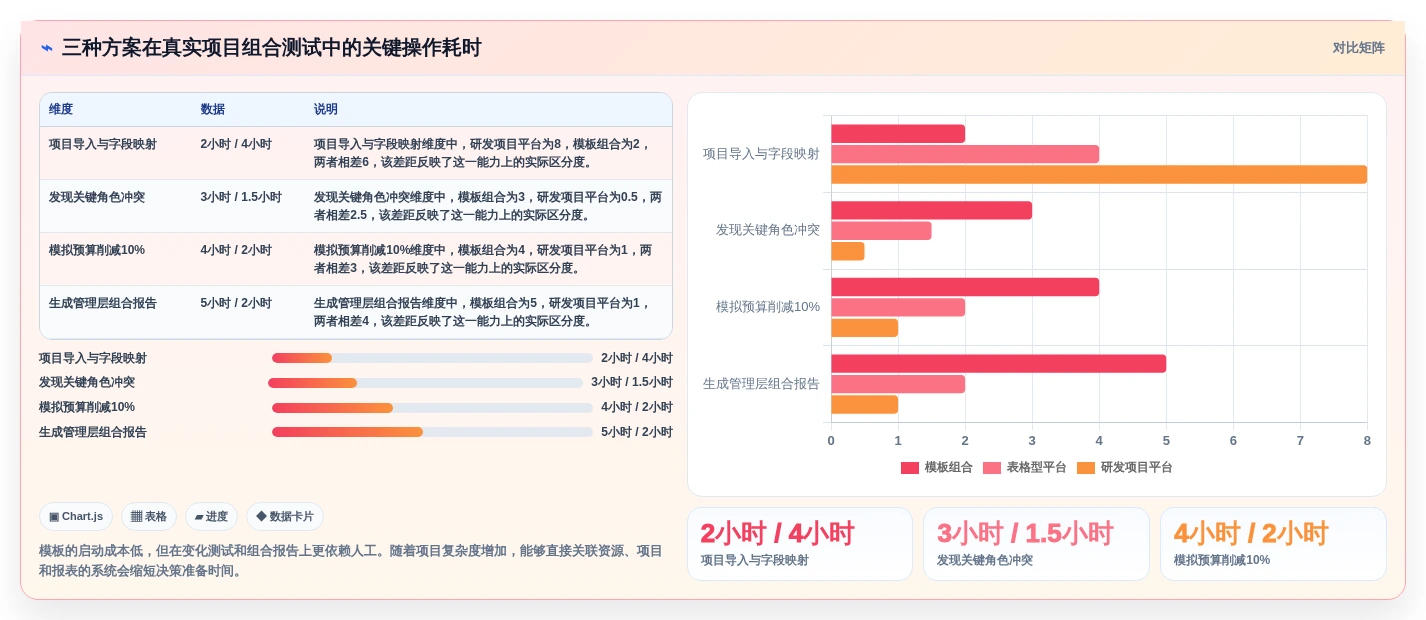Click the 维度 column header
The width and height of the screenshot is (1426, 620).
[61, 110]
